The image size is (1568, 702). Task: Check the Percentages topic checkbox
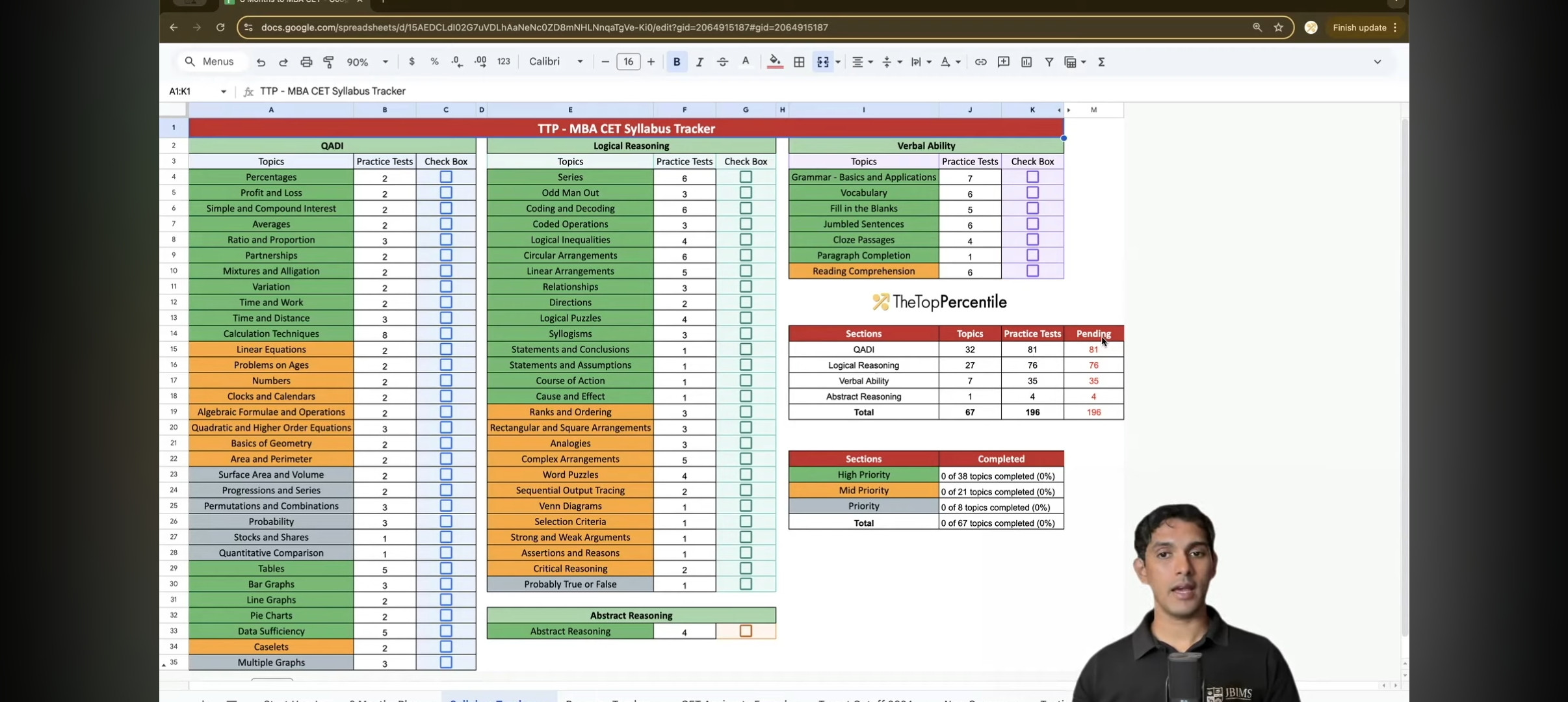point(446,177)
